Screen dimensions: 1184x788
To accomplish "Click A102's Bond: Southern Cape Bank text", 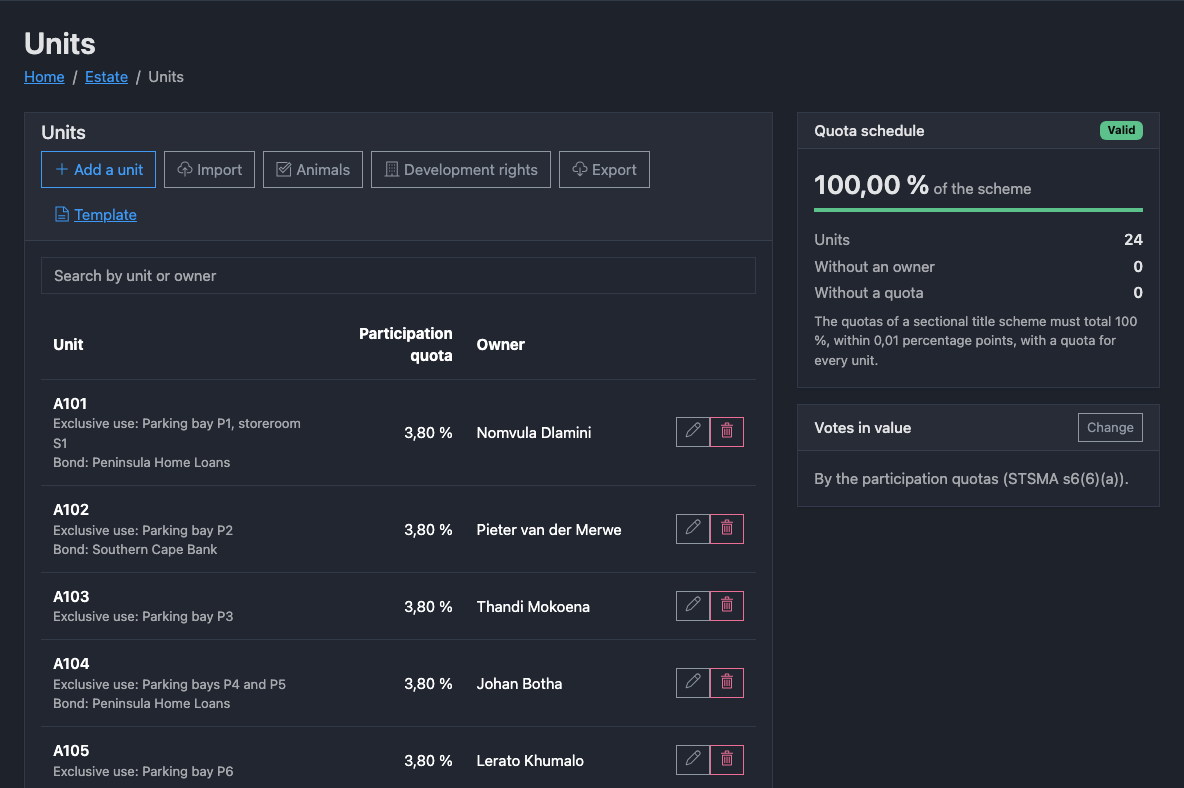I will click(135, 549).
